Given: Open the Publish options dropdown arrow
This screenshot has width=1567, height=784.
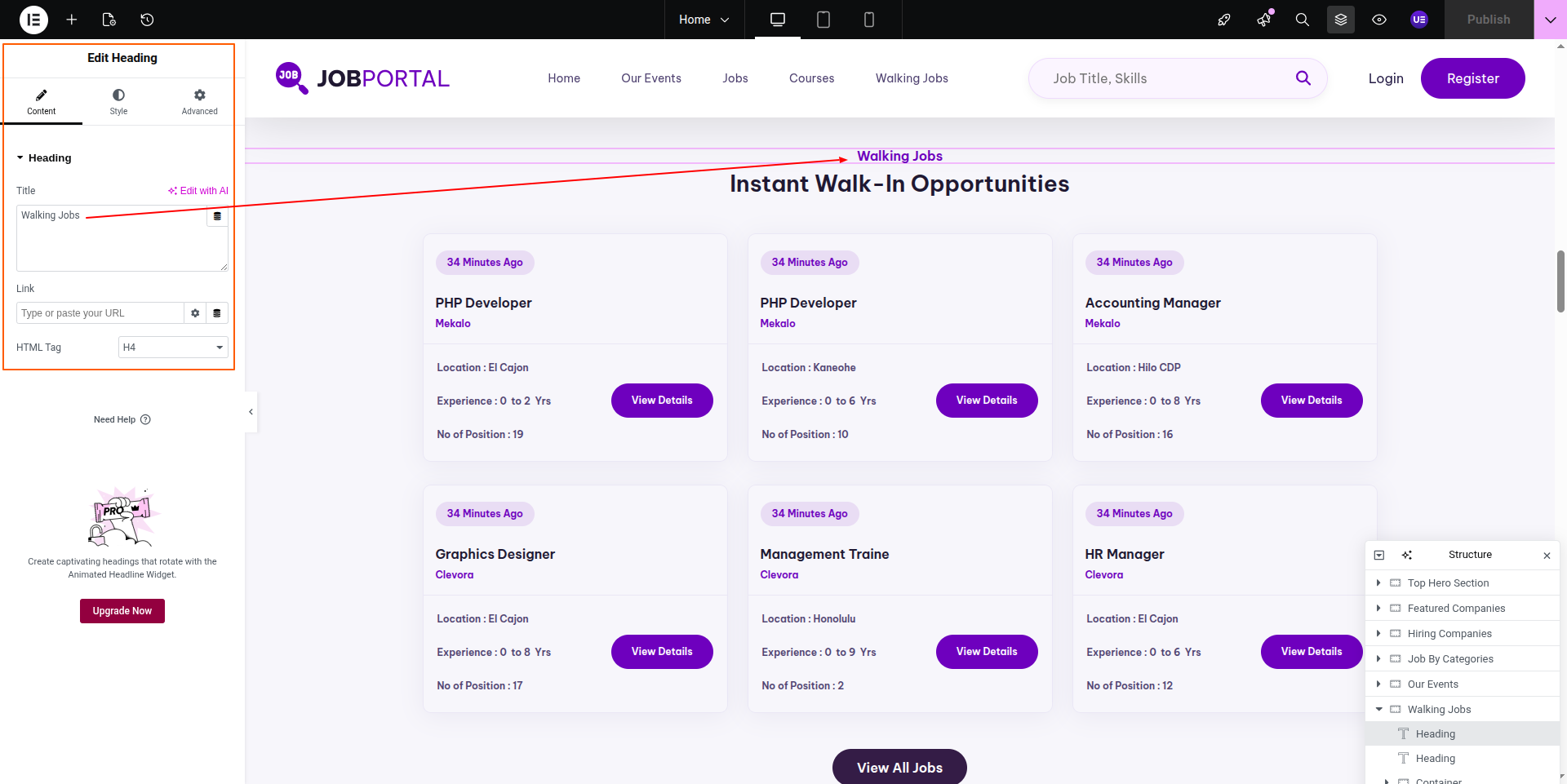Looking at the screenshot, I should pyautogui.click(x=1550, y=20).
